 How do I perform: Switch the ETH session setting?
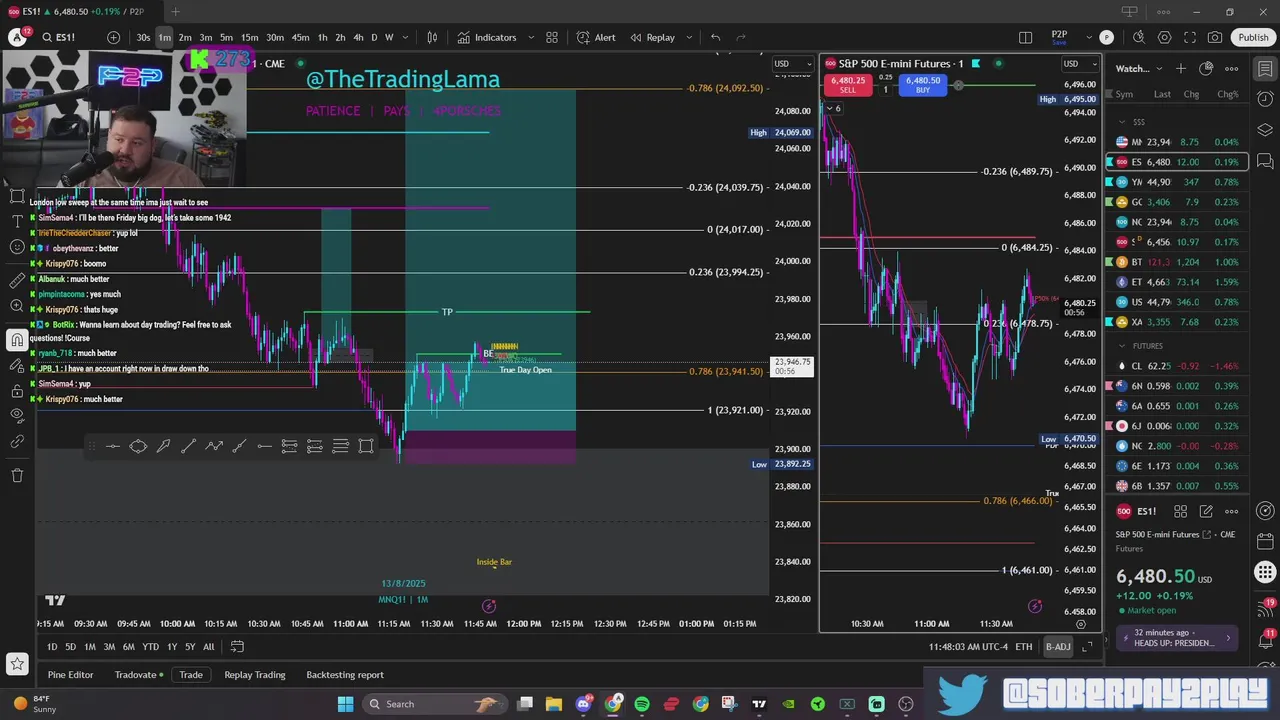click(x=1024, y=647)
